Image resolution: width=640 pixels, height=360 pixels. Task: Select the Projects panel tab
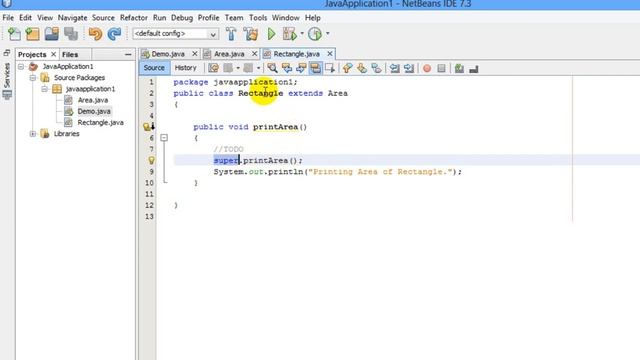click(32, 54)
